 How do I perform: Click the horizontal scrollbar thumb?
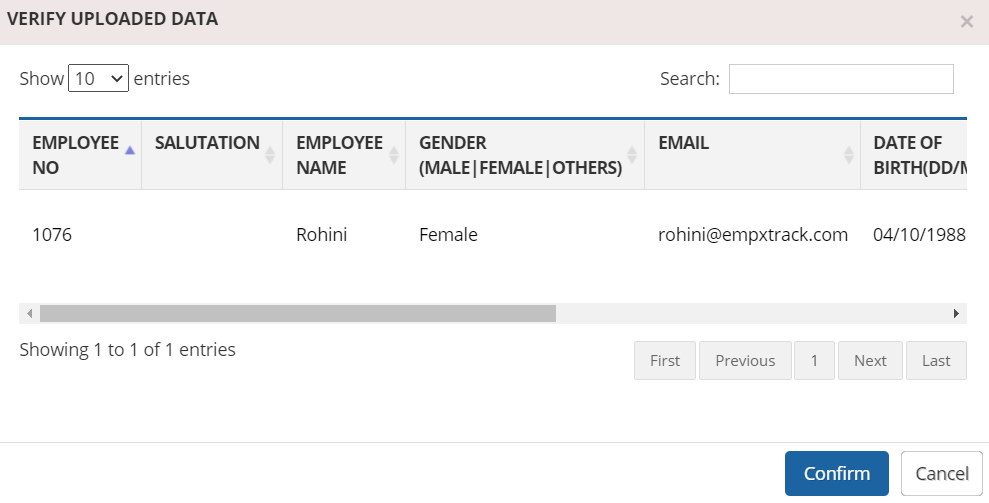pos(298,314)
